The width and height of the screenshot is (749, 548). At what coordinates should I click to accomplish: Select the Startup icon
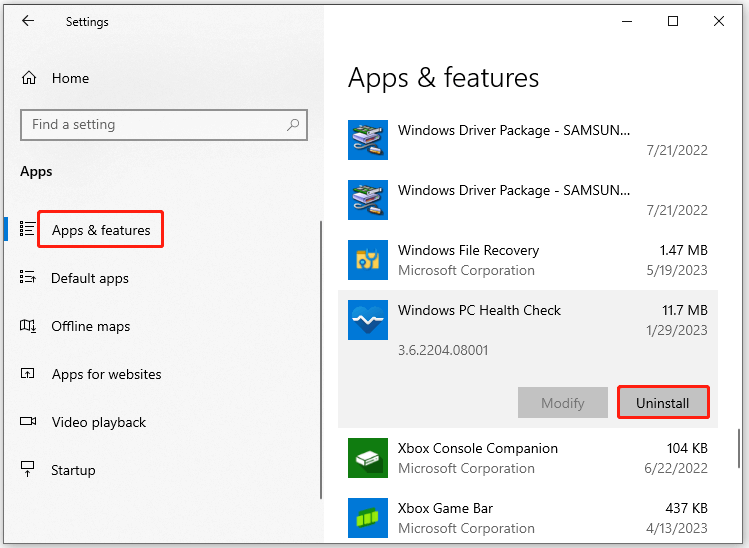click(27, 469)
